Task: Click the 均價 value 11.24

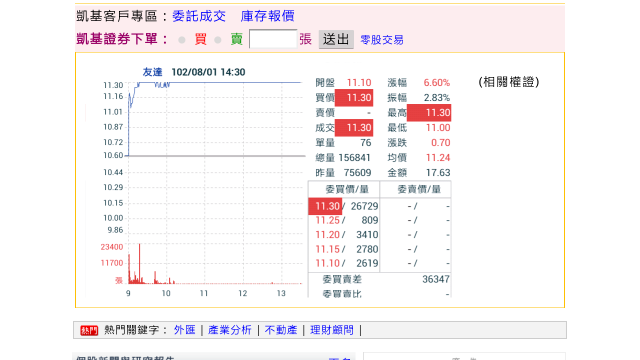Action: (x=438, y=158)
